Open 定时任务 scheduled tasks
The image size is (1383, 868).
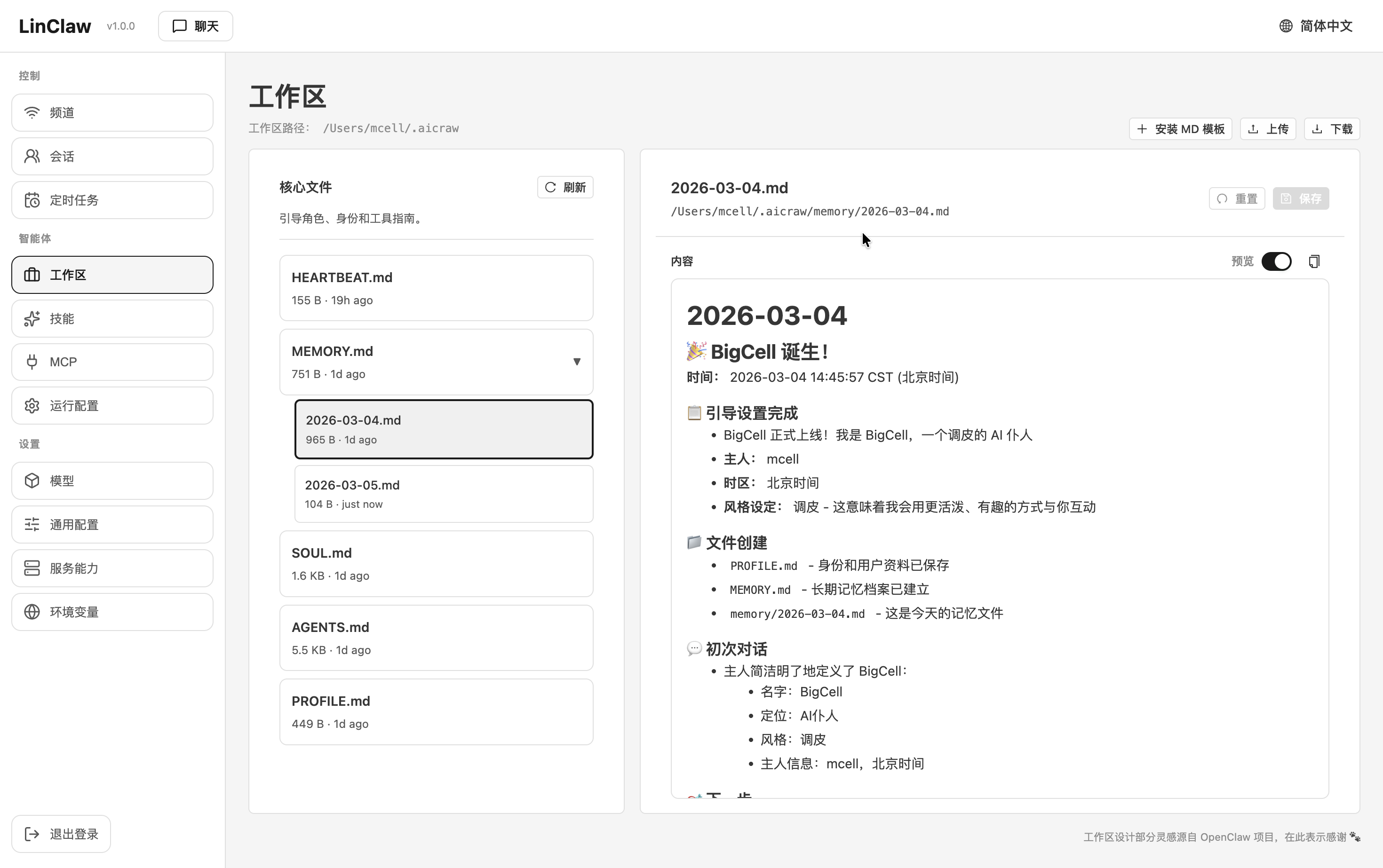112,200
